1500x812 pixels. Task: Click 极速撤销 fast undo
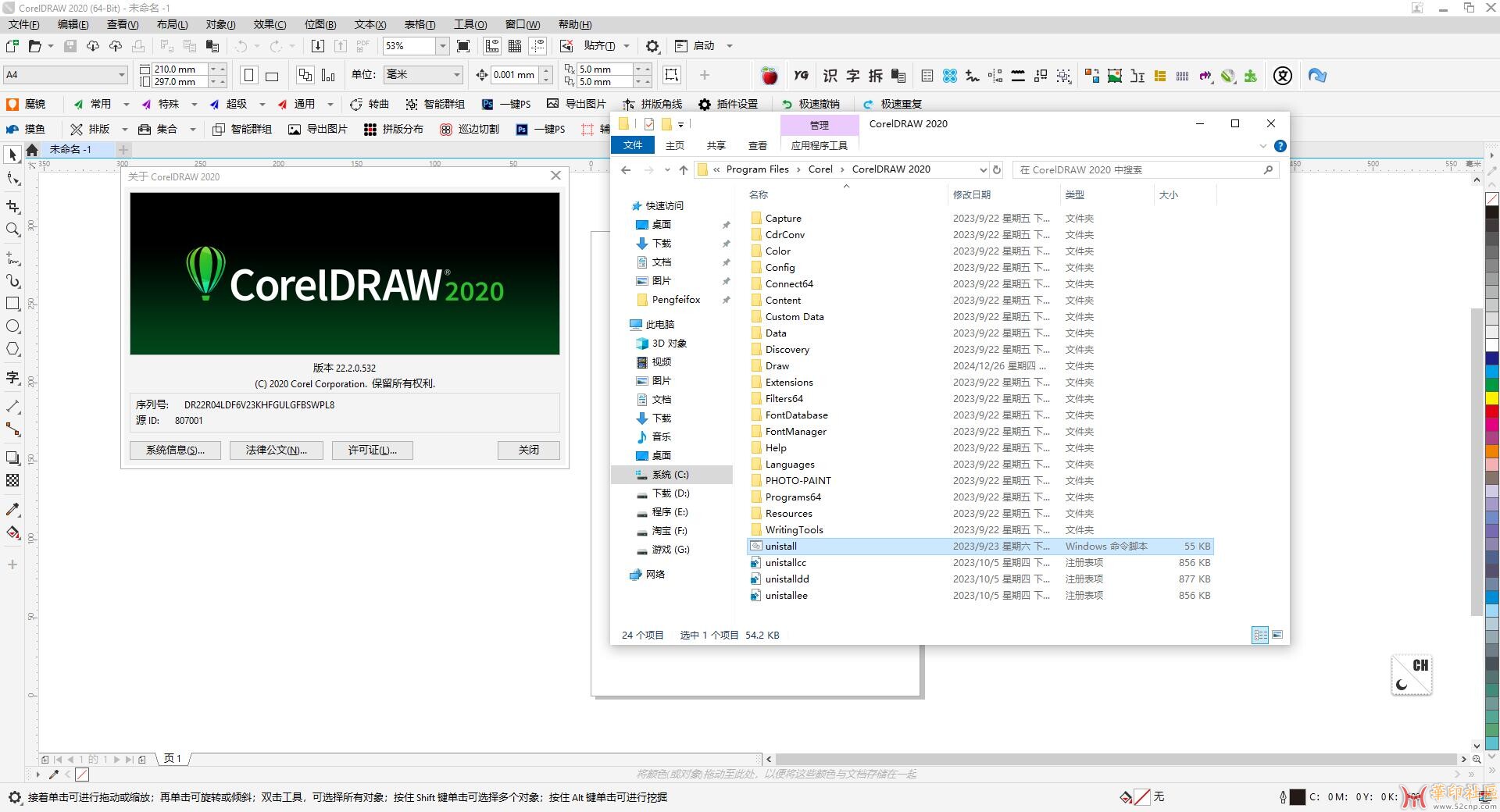click(x=810, y=104)
